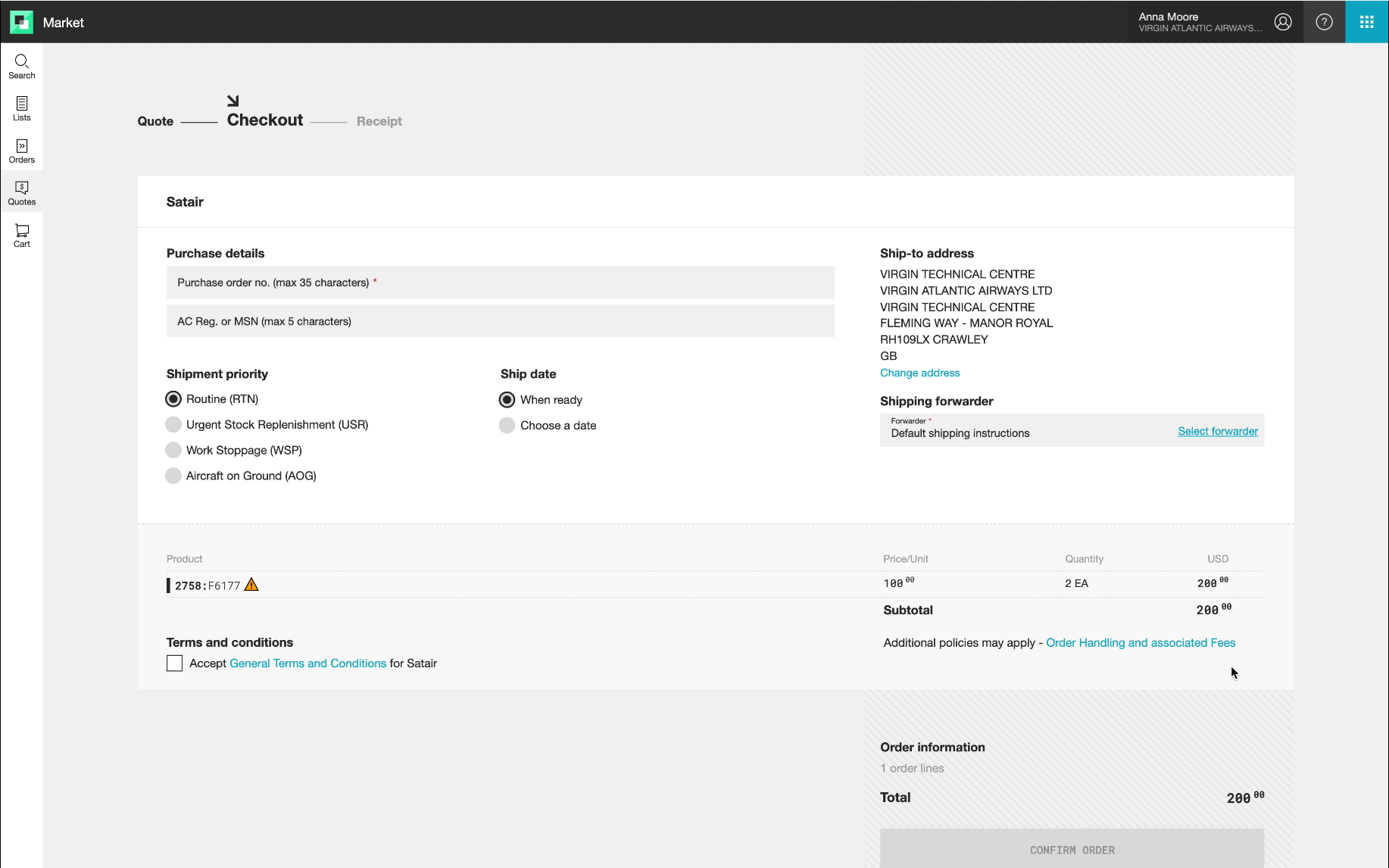Select When ready ship date
1389x868 pixels.
coord(507,400)
